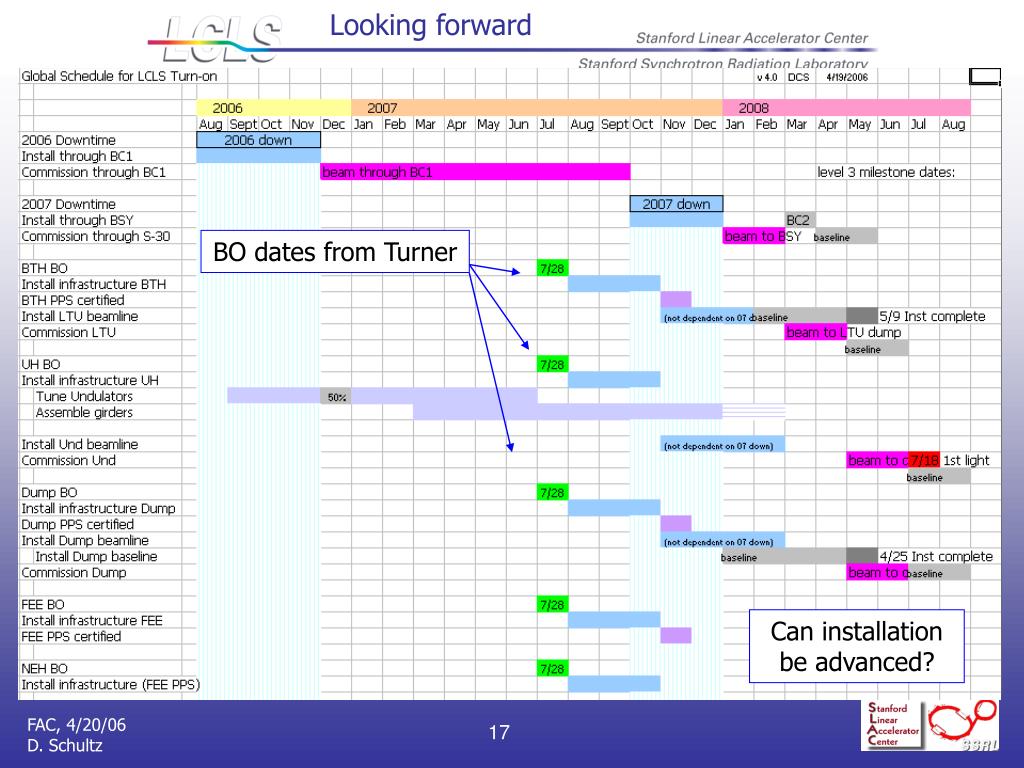1024x768 pixels.
Task: Click the 'Commission LTU' row label
Action: 69,332
